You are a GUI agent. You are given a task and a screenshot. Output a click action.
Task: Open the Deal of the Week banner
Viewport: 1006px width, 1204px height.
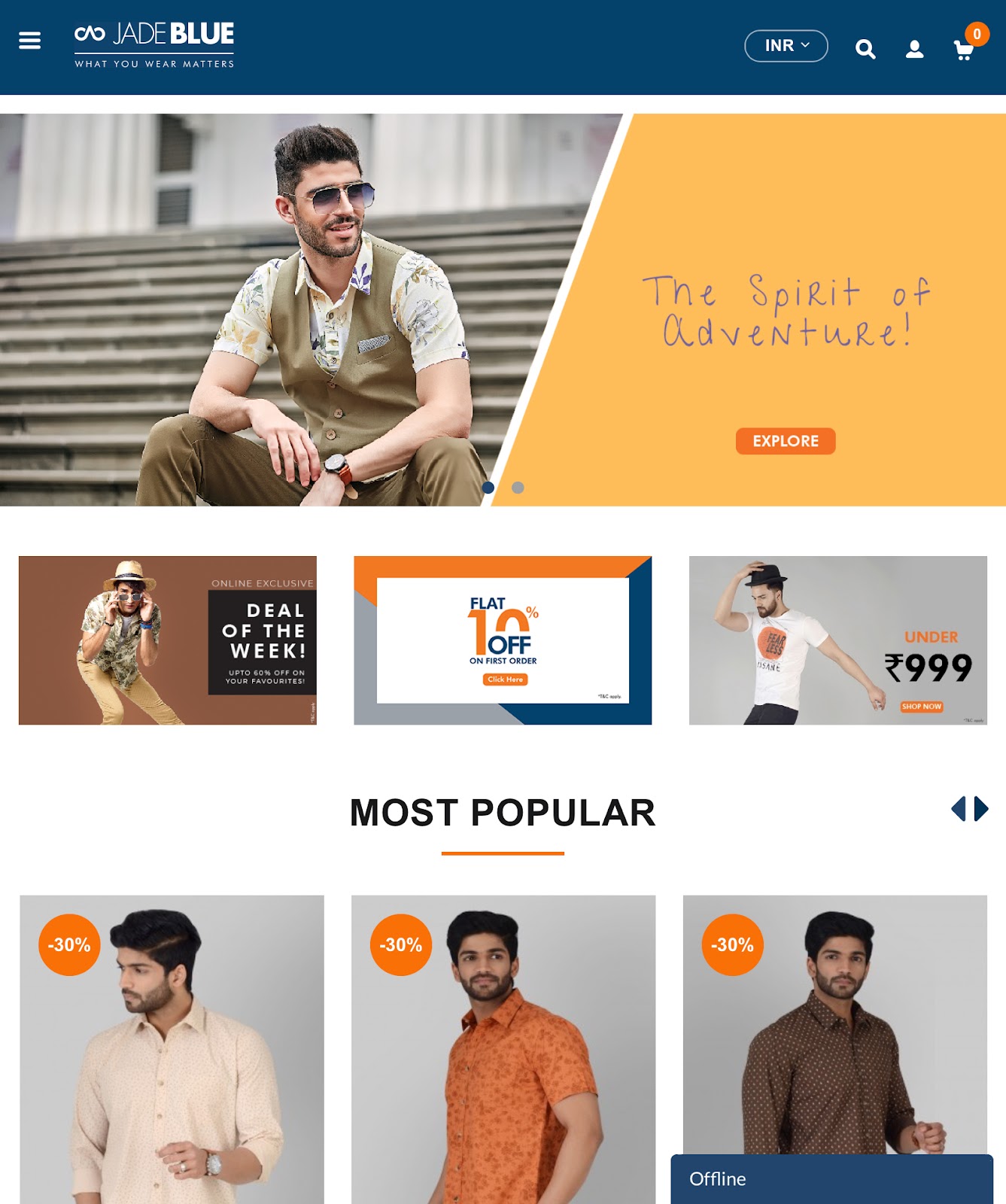[168, 640]
